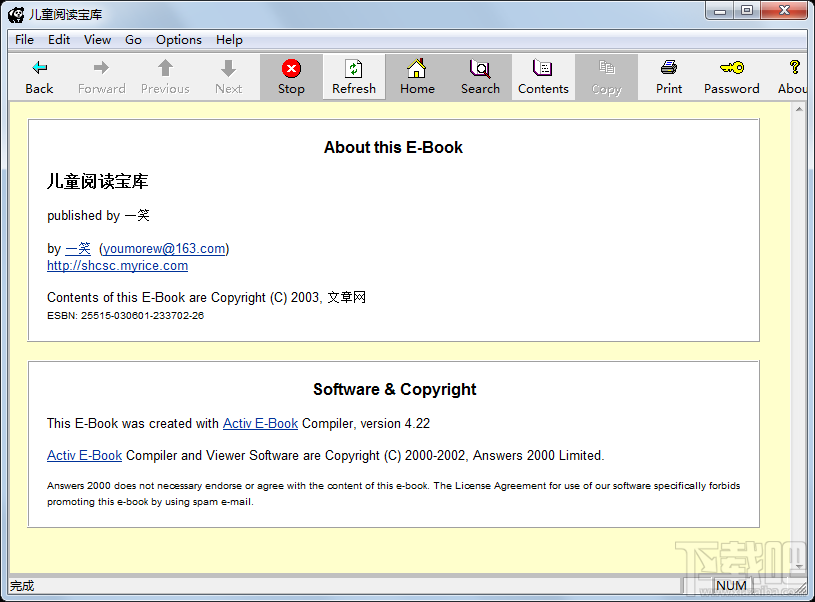Print the page with the printer icon
This screenshot has width=815, height=602.
coord(669,77)
